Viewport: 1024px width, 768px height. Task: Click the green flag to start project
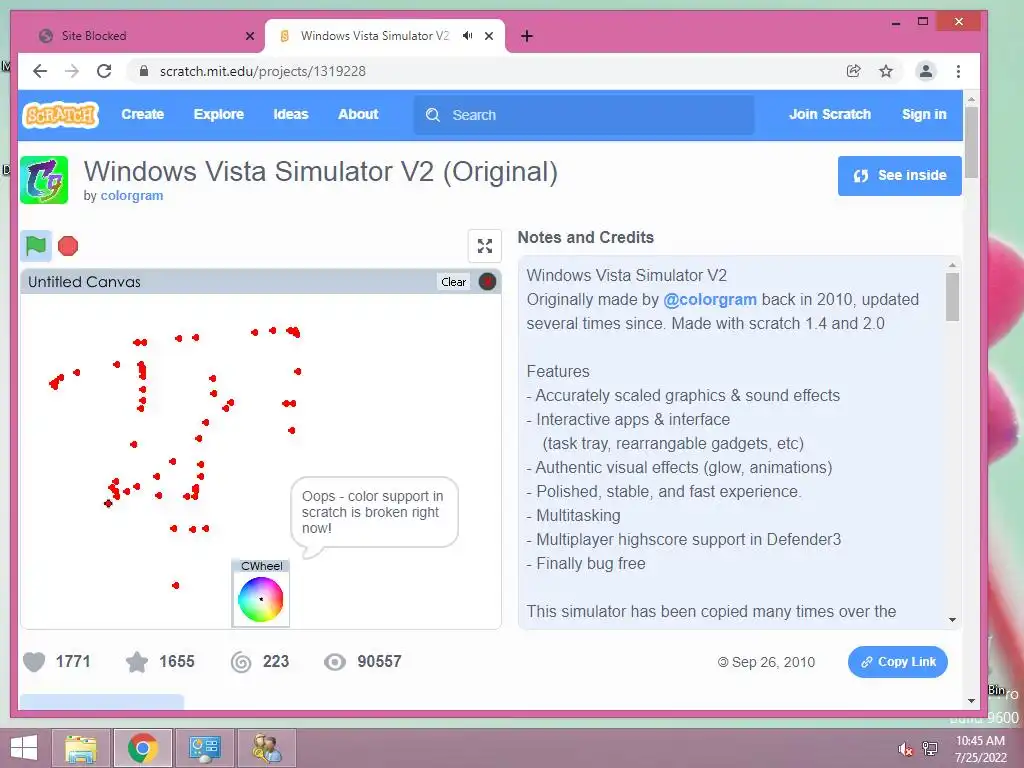[x=35, y=246]
